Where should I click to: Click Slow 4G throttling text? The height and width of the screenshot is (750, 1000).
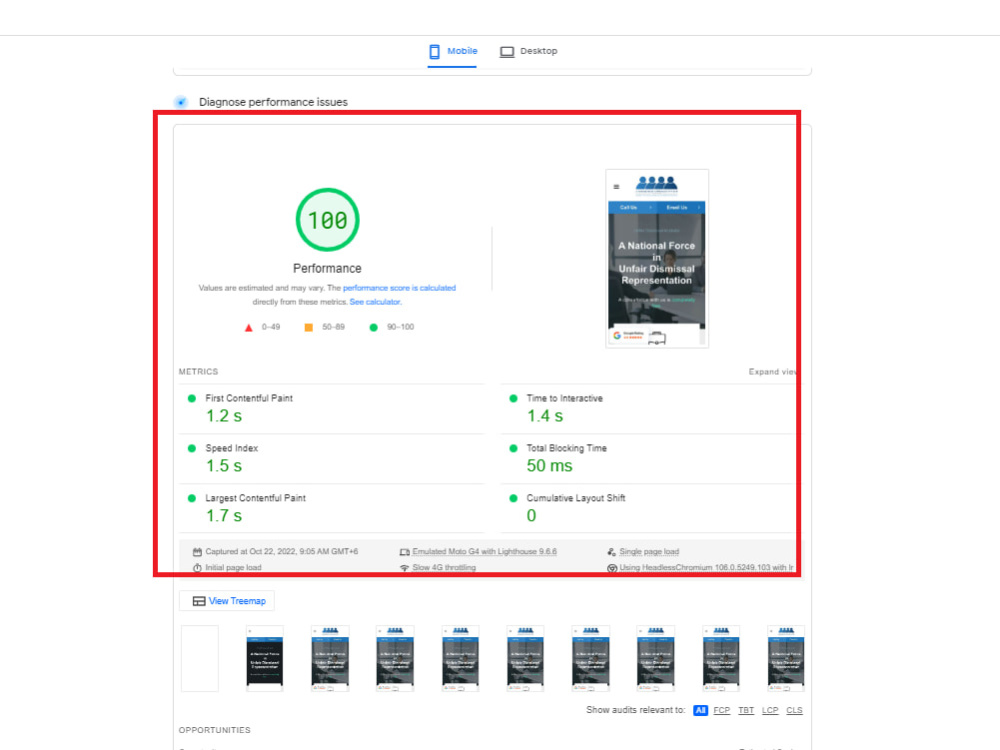pos(444,568)
